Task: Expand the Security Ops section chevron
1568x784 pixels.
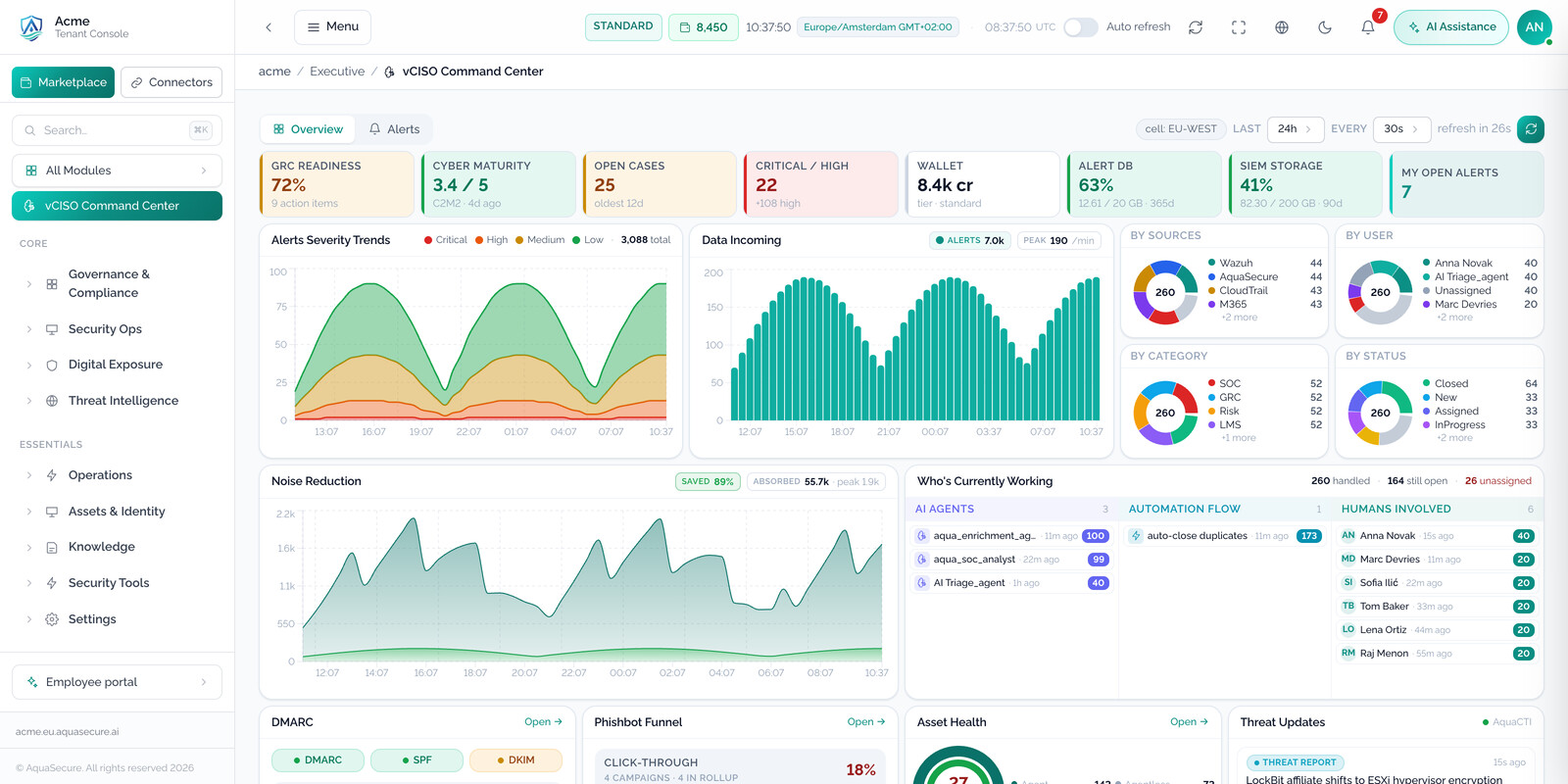Action: (28, 329)
